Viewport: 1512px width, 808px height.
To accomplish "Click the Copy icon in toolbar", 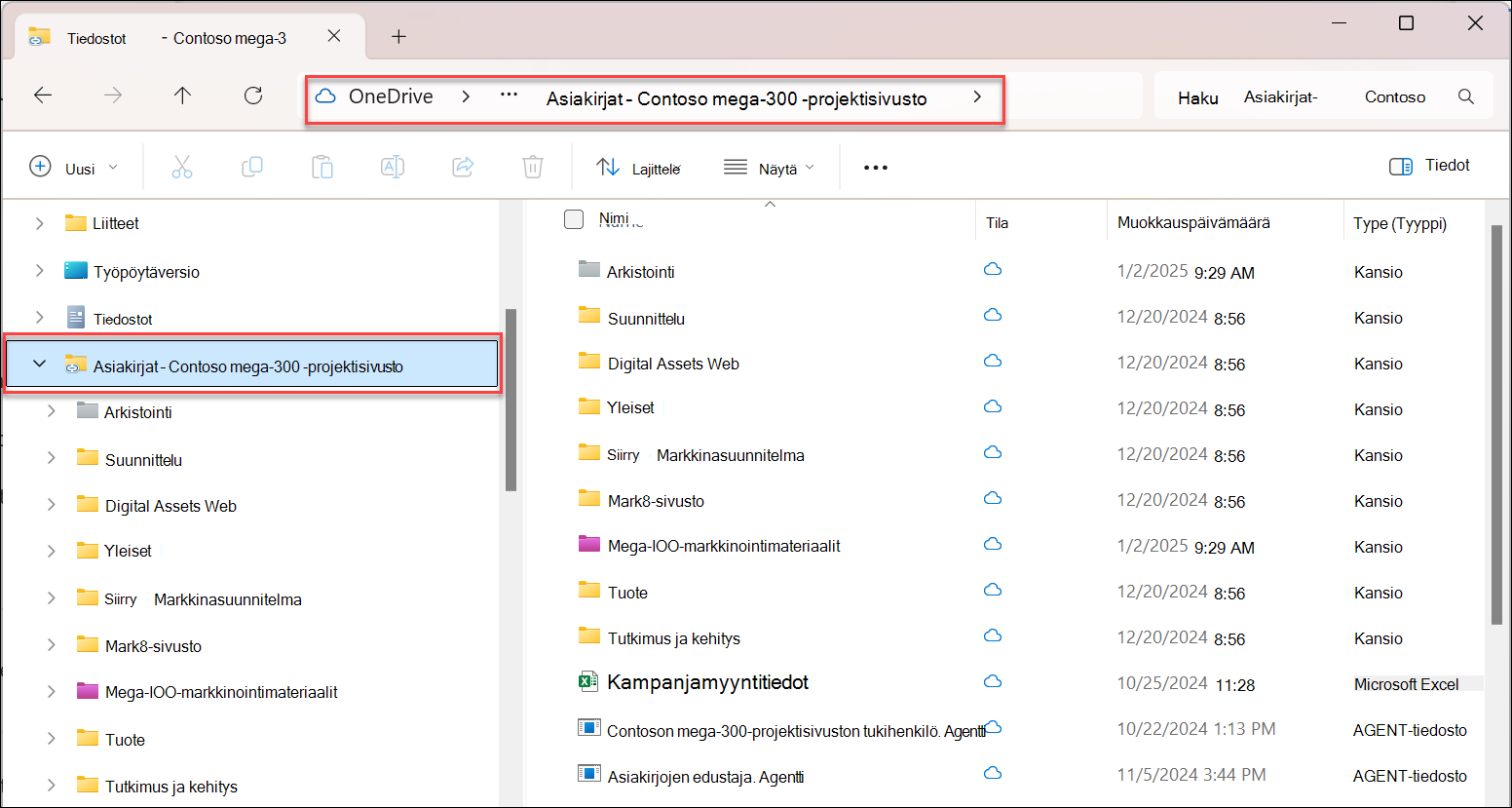I will point(252,167).
